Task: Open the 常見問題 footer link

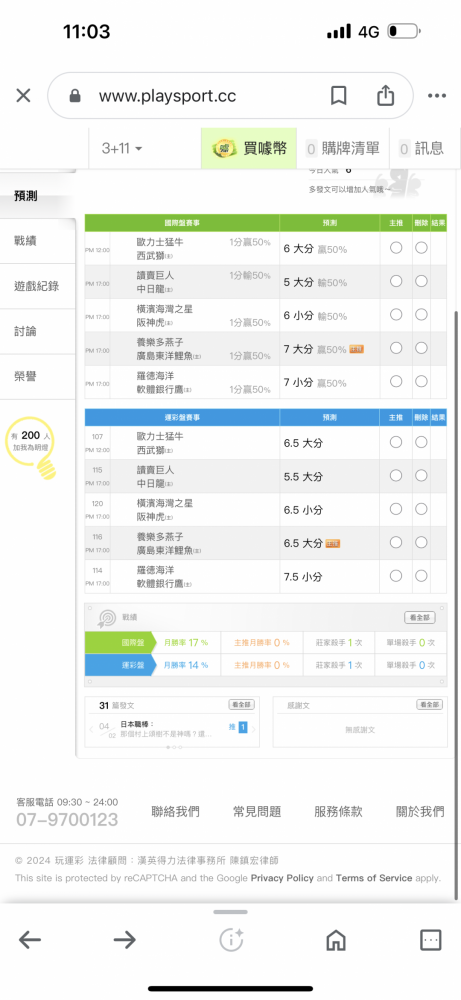Action: (257, 811)
